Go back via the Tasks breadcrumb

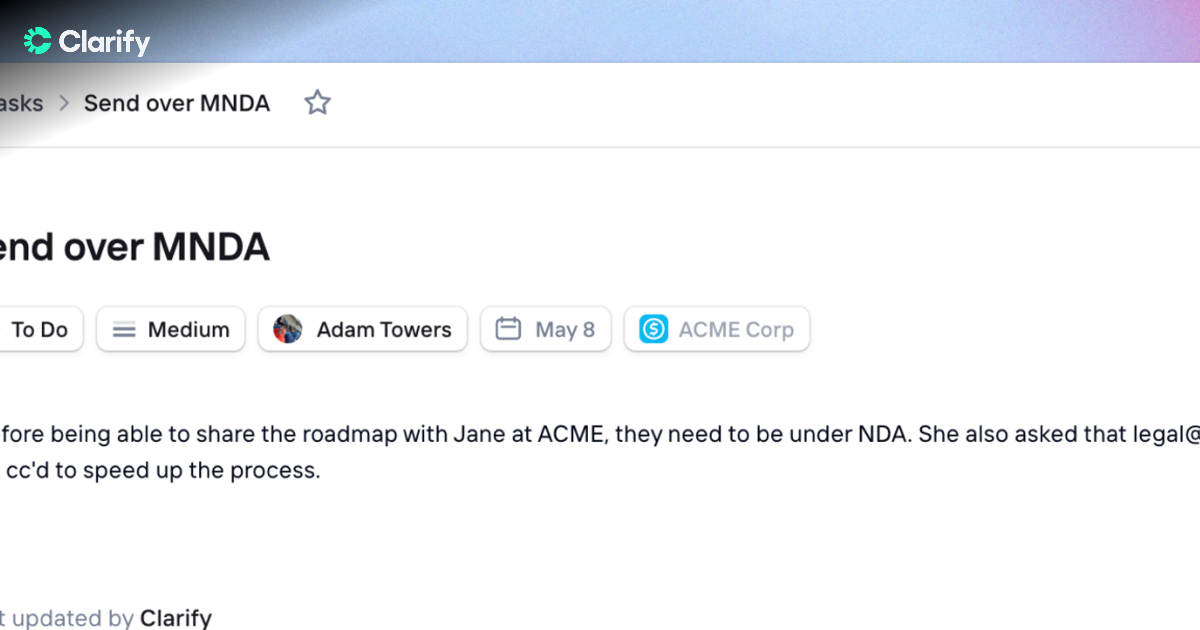click(21, 103)
